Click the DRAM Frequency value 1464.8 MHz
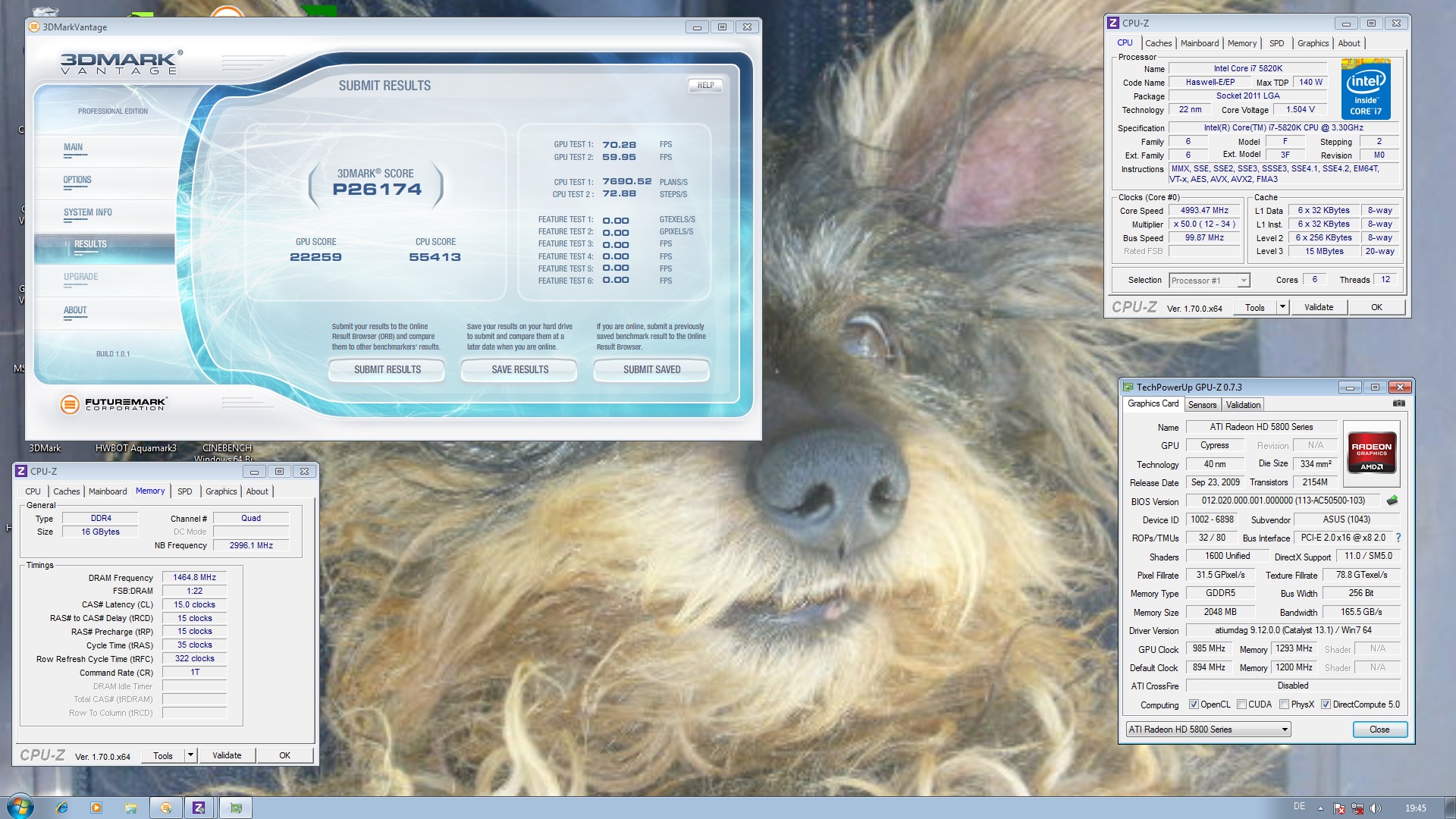Screen dimensions: 1456x819 195,578
